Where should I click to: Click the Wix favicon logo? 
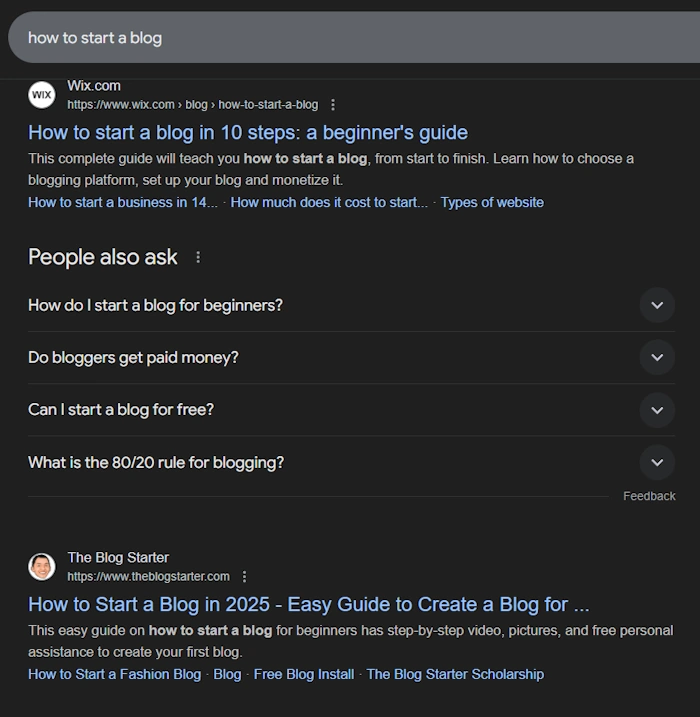[42, 95]
